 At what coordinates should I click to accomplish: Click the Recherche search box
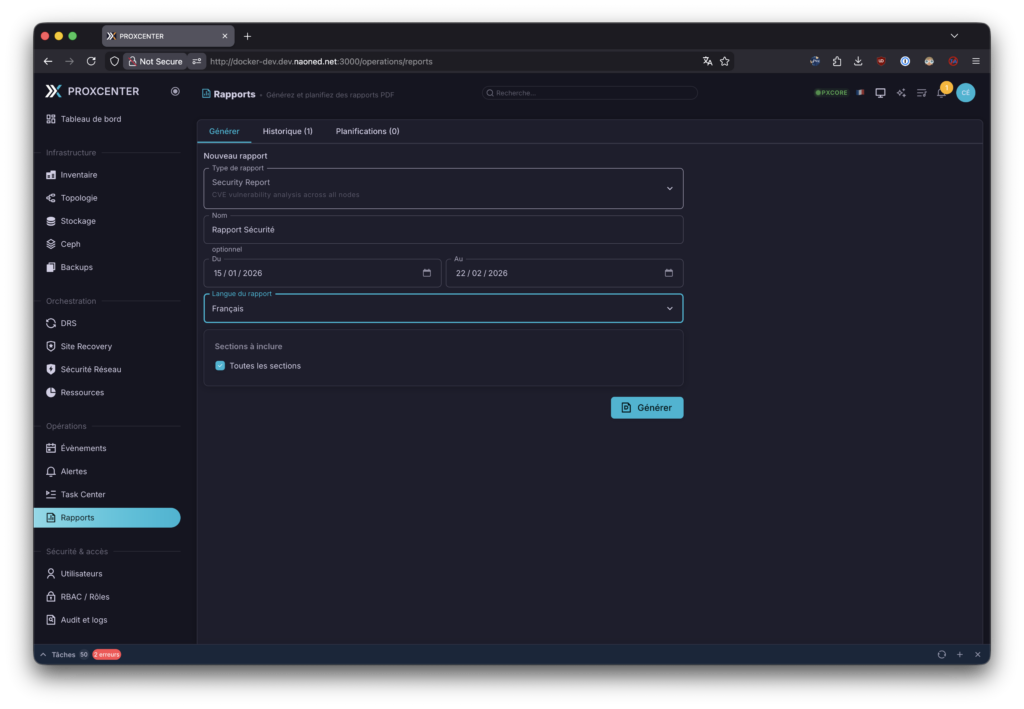(x=590, y=93)
